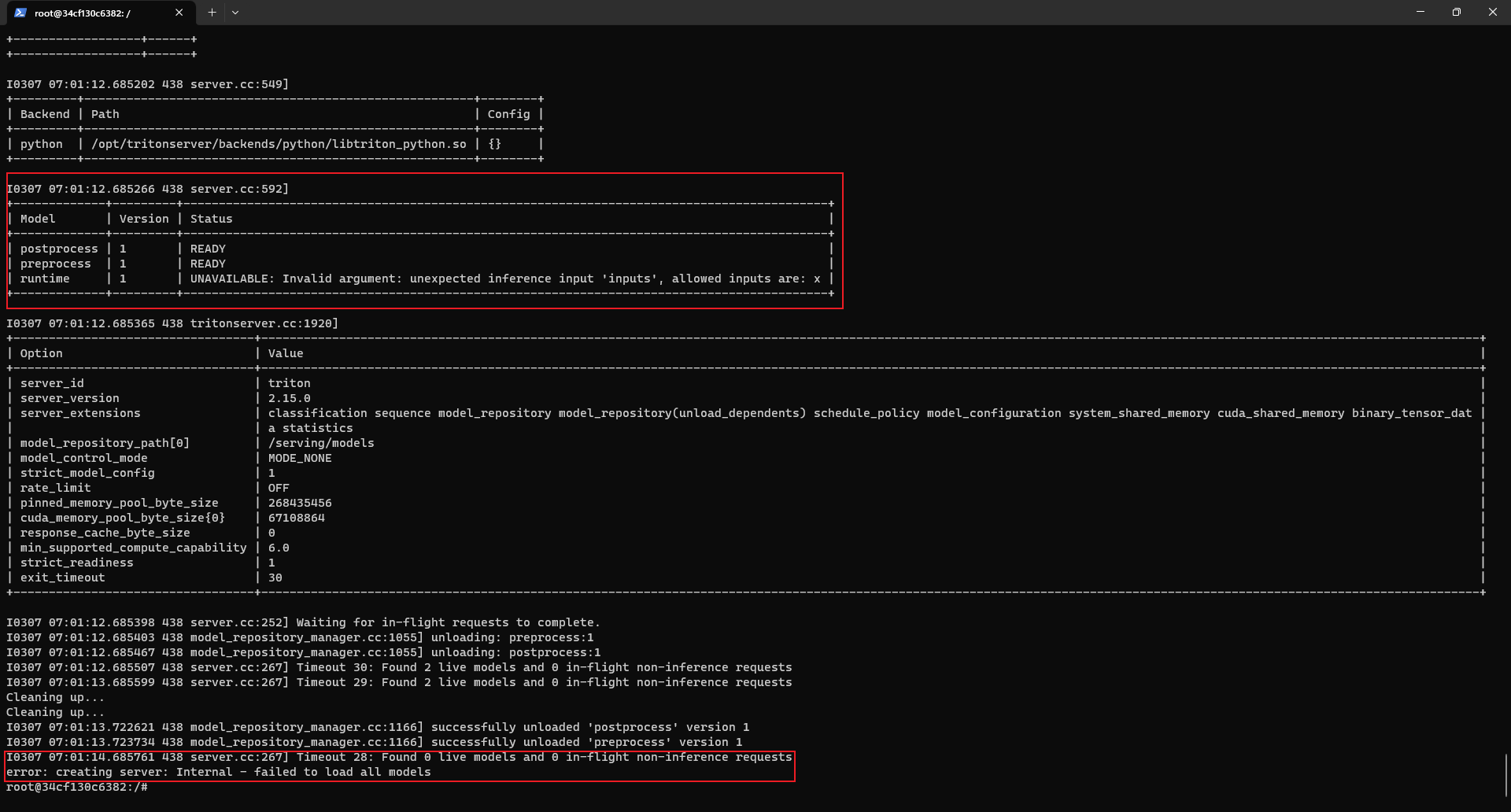
Task: Restore down the terminal window
Action: 1457,12
